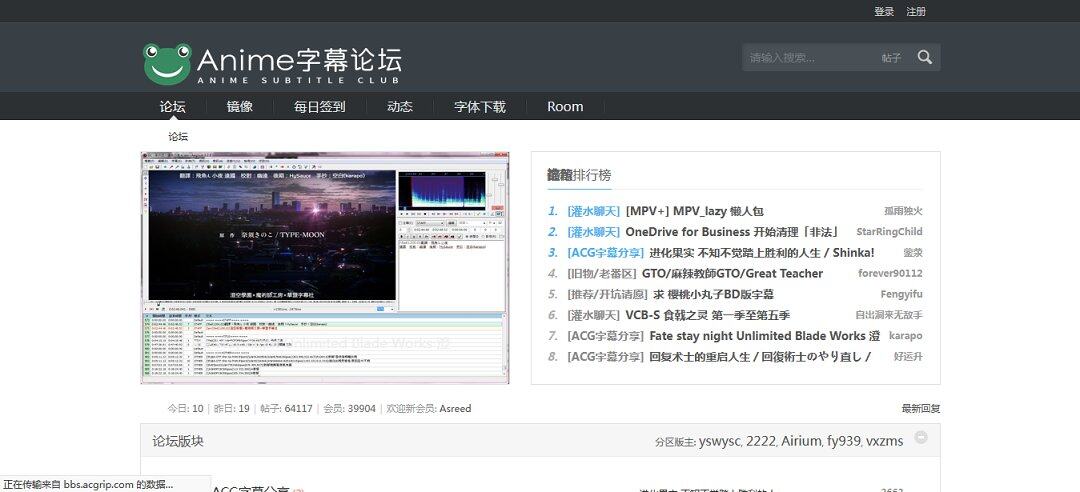Open the Room navigation tab
This screenshot has height=492, width=1080.
pyautogui.click(x=565, y=107)
